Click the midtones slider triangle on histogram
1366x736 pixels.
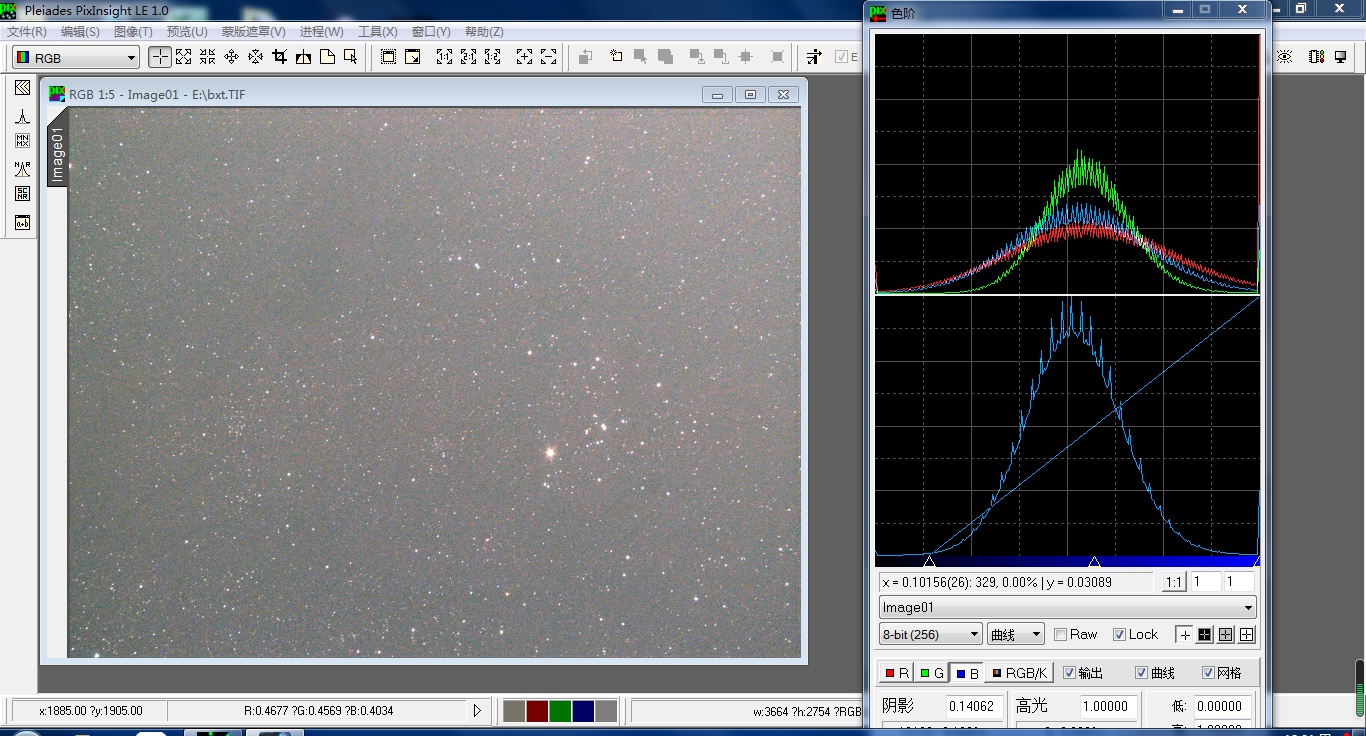(1094, 562)
